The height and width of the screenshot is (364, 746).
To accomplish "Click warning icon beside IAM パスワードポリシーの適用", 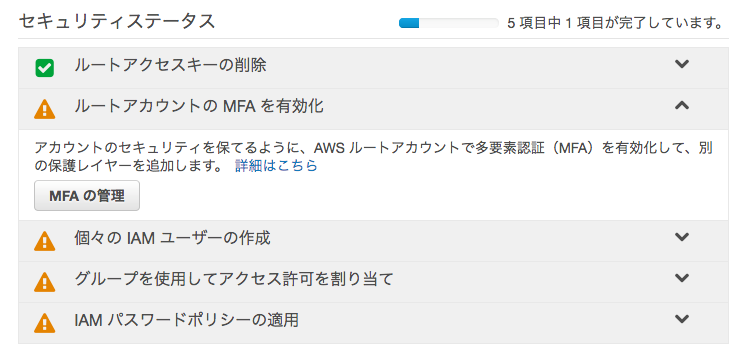I will [45, 323].
